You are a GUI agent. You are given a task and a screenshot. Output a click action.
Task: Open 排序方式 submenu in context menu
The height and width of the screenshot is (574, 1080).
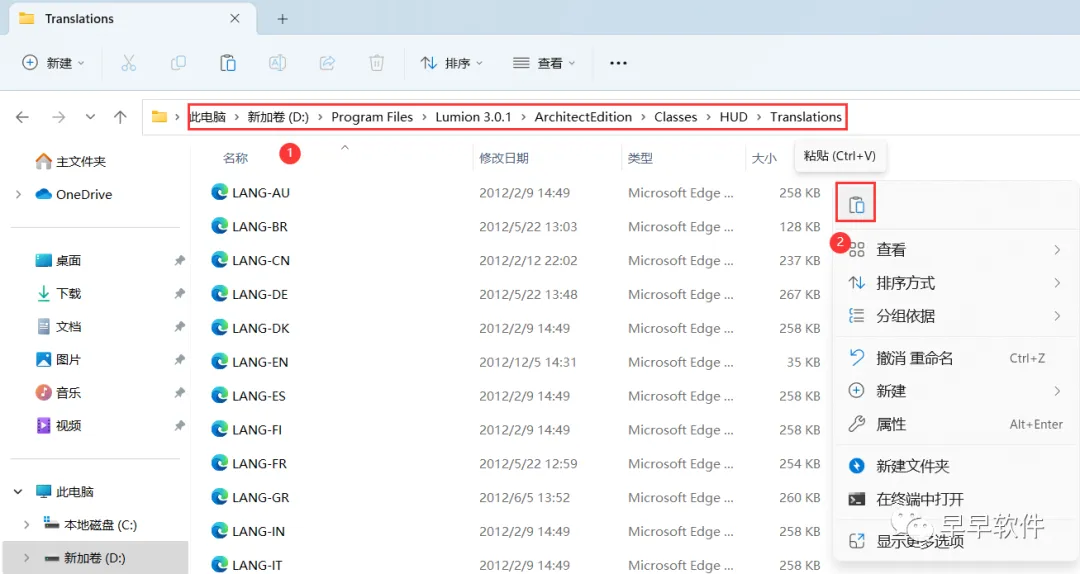pyautogui.click(x=955, y=283)
